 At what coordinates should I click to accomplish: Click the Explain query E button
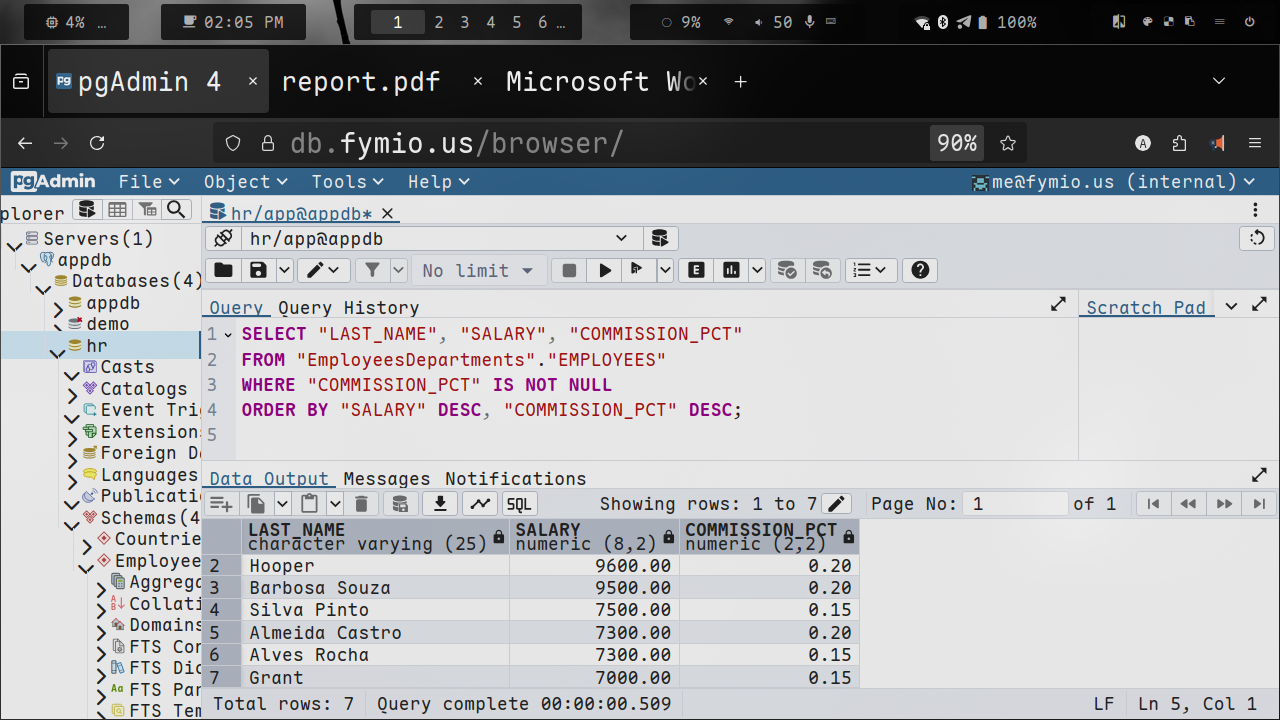[695, 270]
